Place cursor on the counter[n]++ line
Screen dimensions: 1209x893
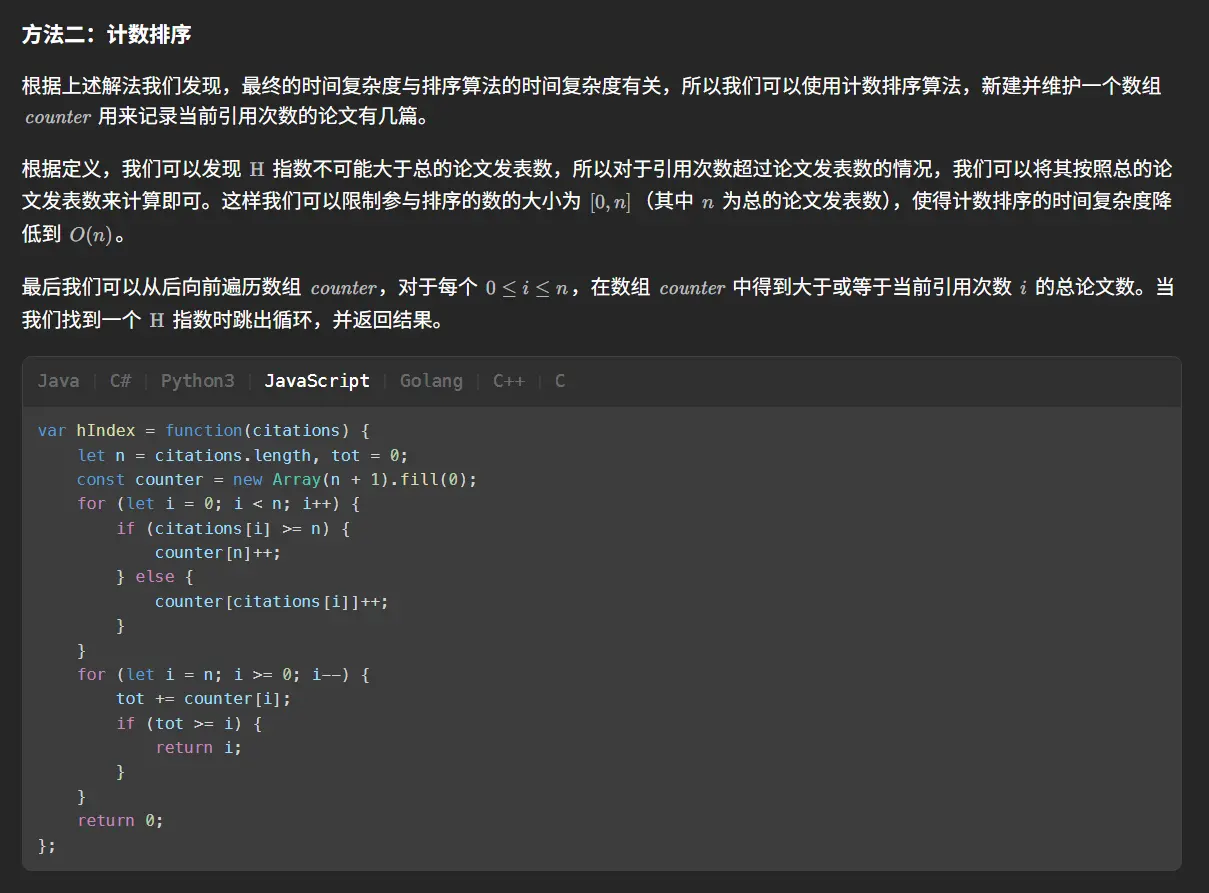217,552
